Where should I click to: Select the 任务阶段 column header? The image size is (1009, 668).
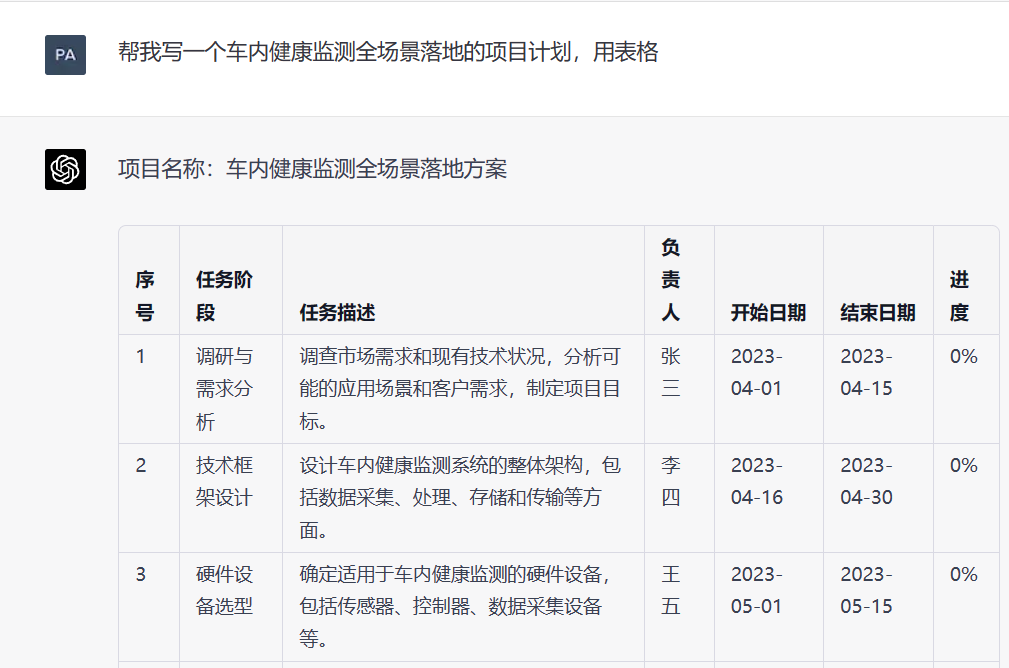click(x=224, y=296)
